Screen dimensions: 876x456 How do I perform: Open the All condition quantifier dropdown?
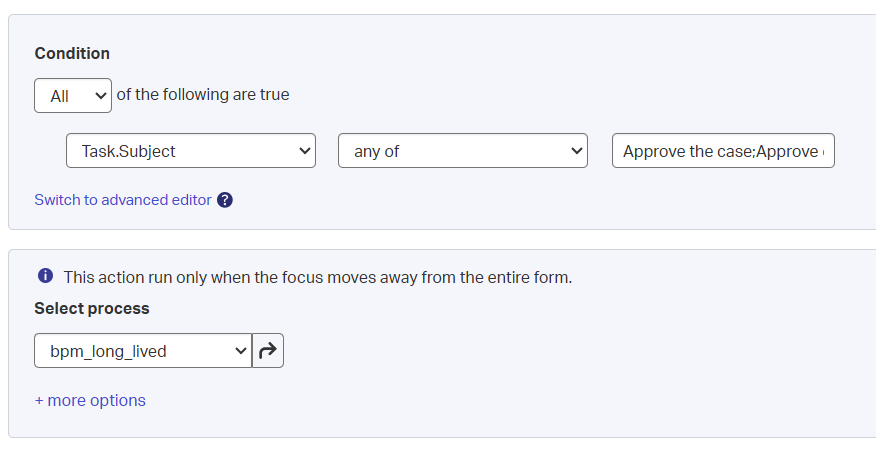[x=73, y=96]
